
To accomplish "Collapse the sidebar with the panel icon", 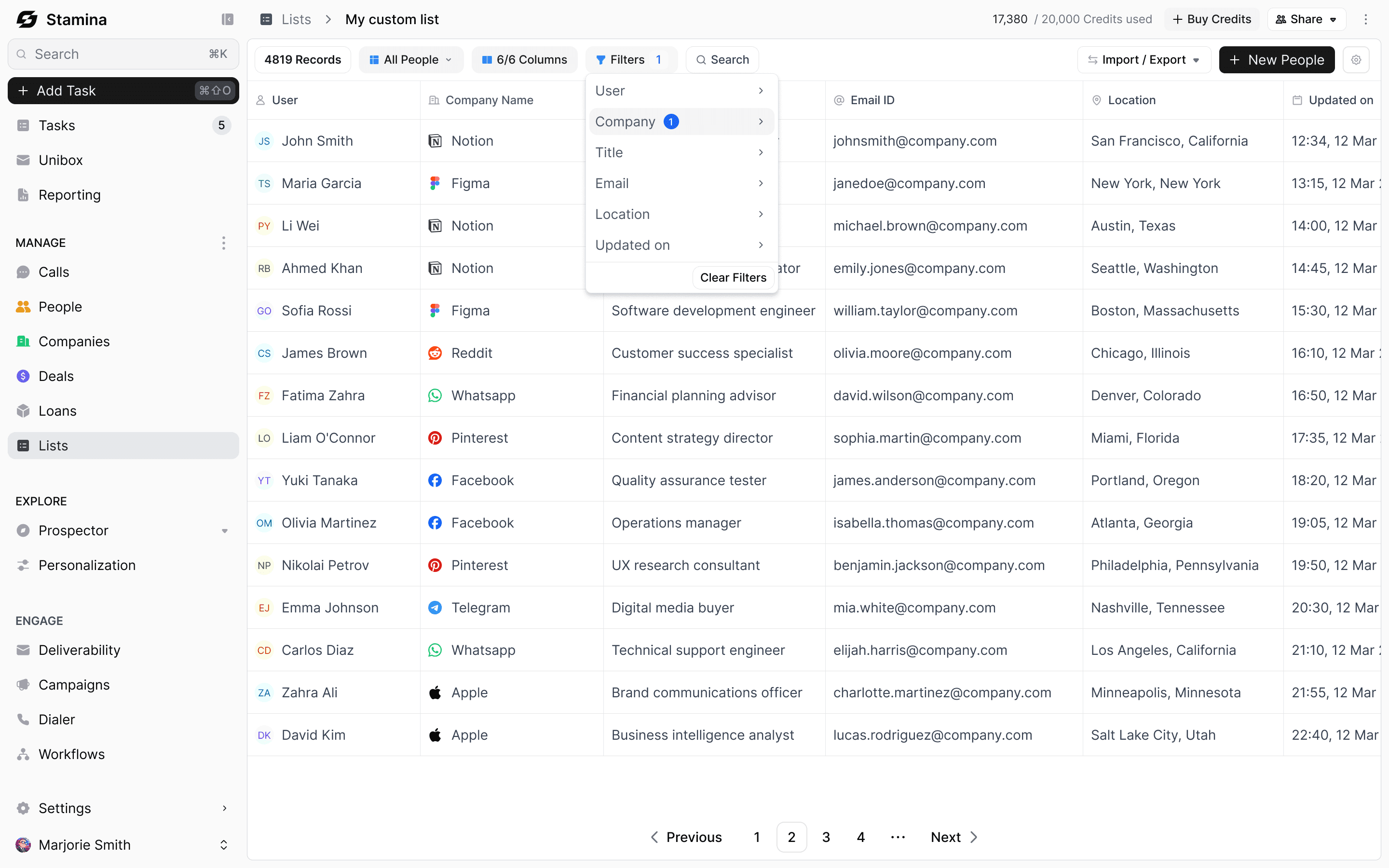I will pos(227,19).
